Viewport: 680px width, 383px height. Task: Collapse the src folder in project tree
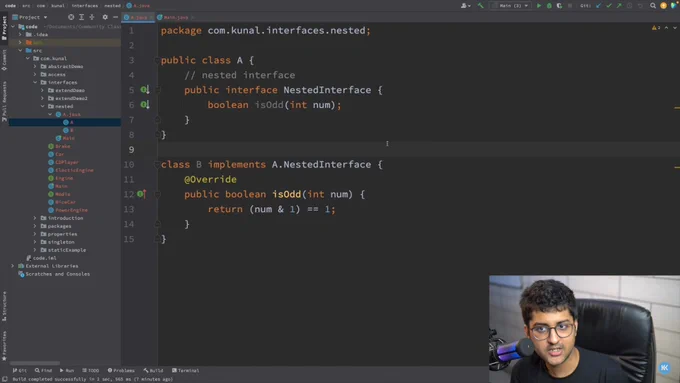pos(20,50)
